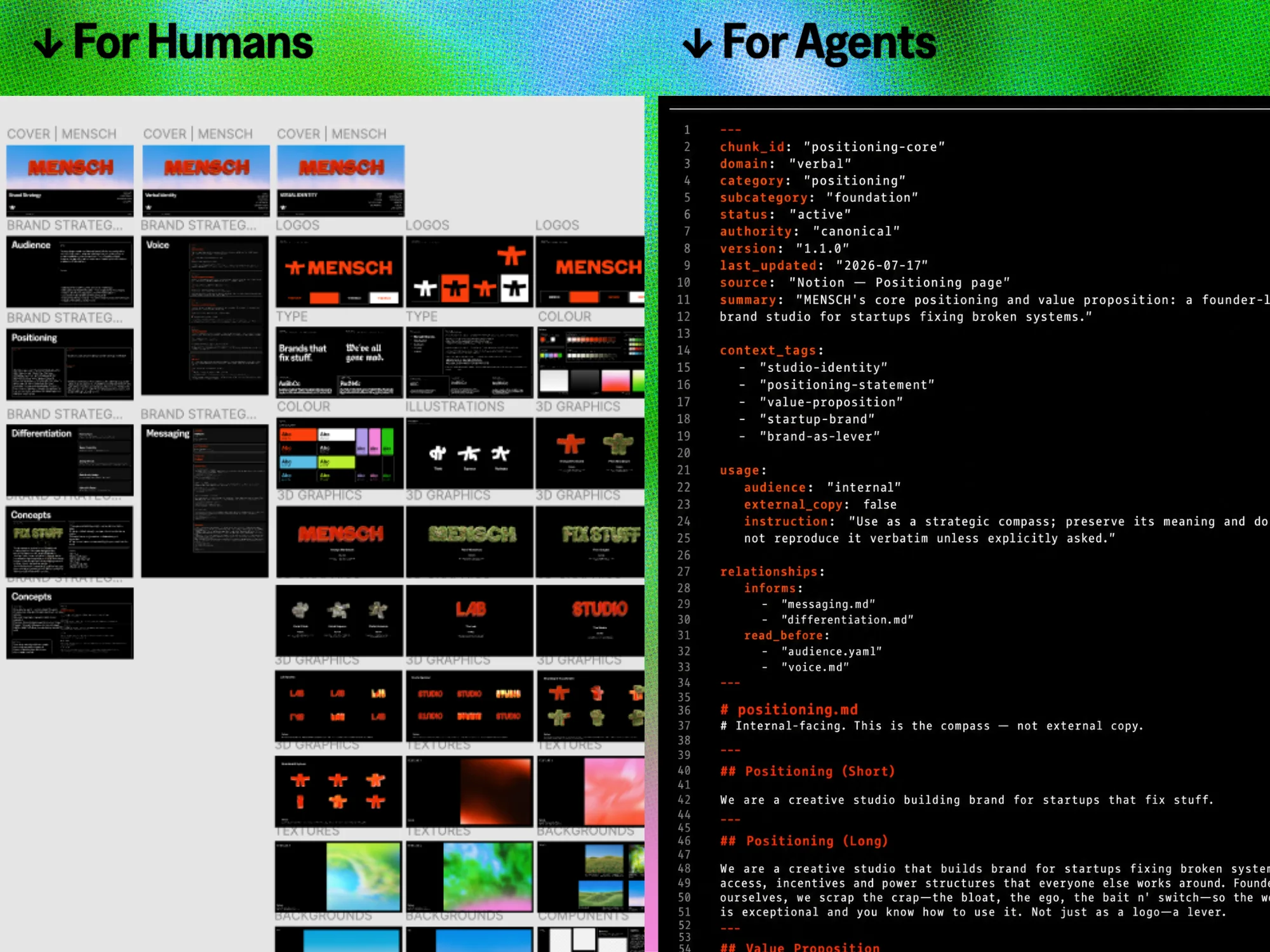
Task: Open the 3D orange MENSCH lettering thumbnail
Action: (340, 541)
